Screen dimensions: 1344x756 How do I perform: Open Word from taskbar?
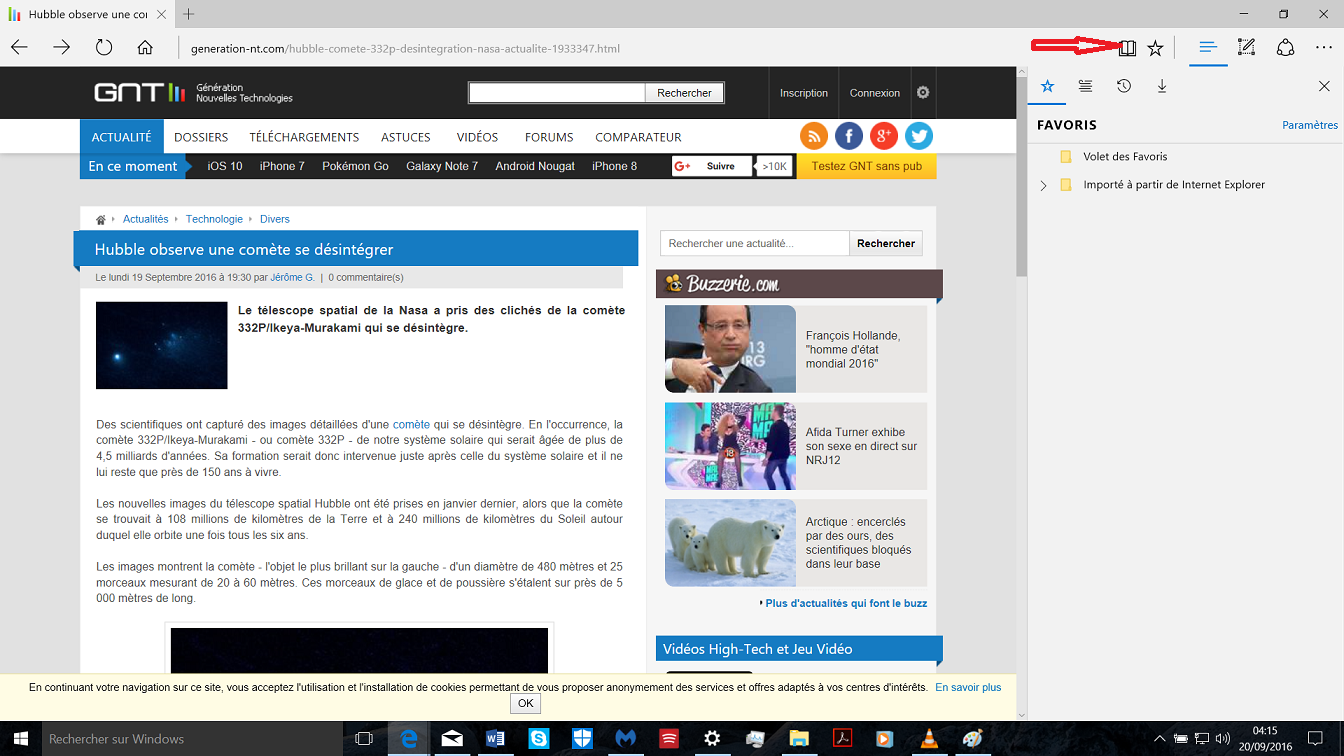click(495, 739)
